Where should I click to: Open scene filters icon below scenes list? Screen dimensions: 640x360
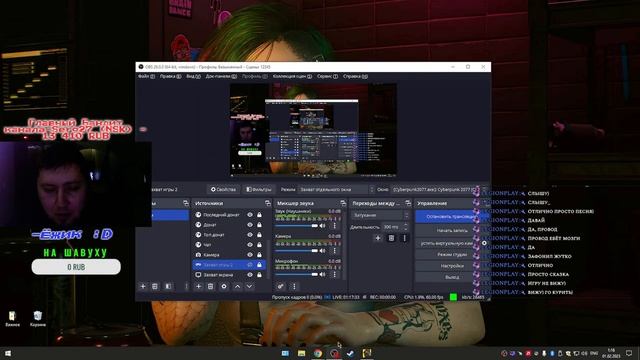(168, 287)
